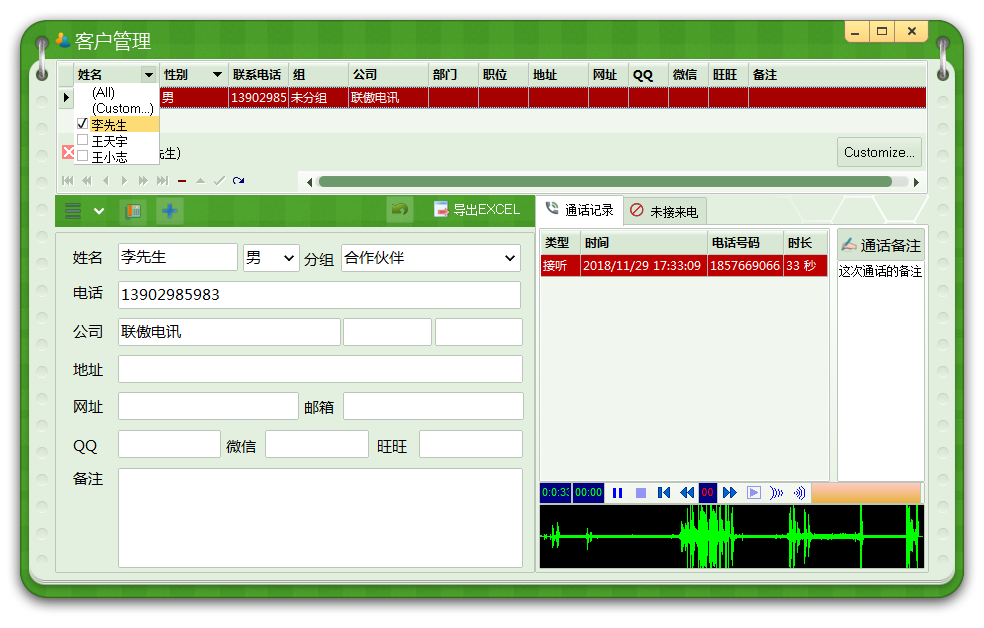984x628 pixels.
Task: Expand the 性别 column filter dropdown
Action: coord(217,75)
